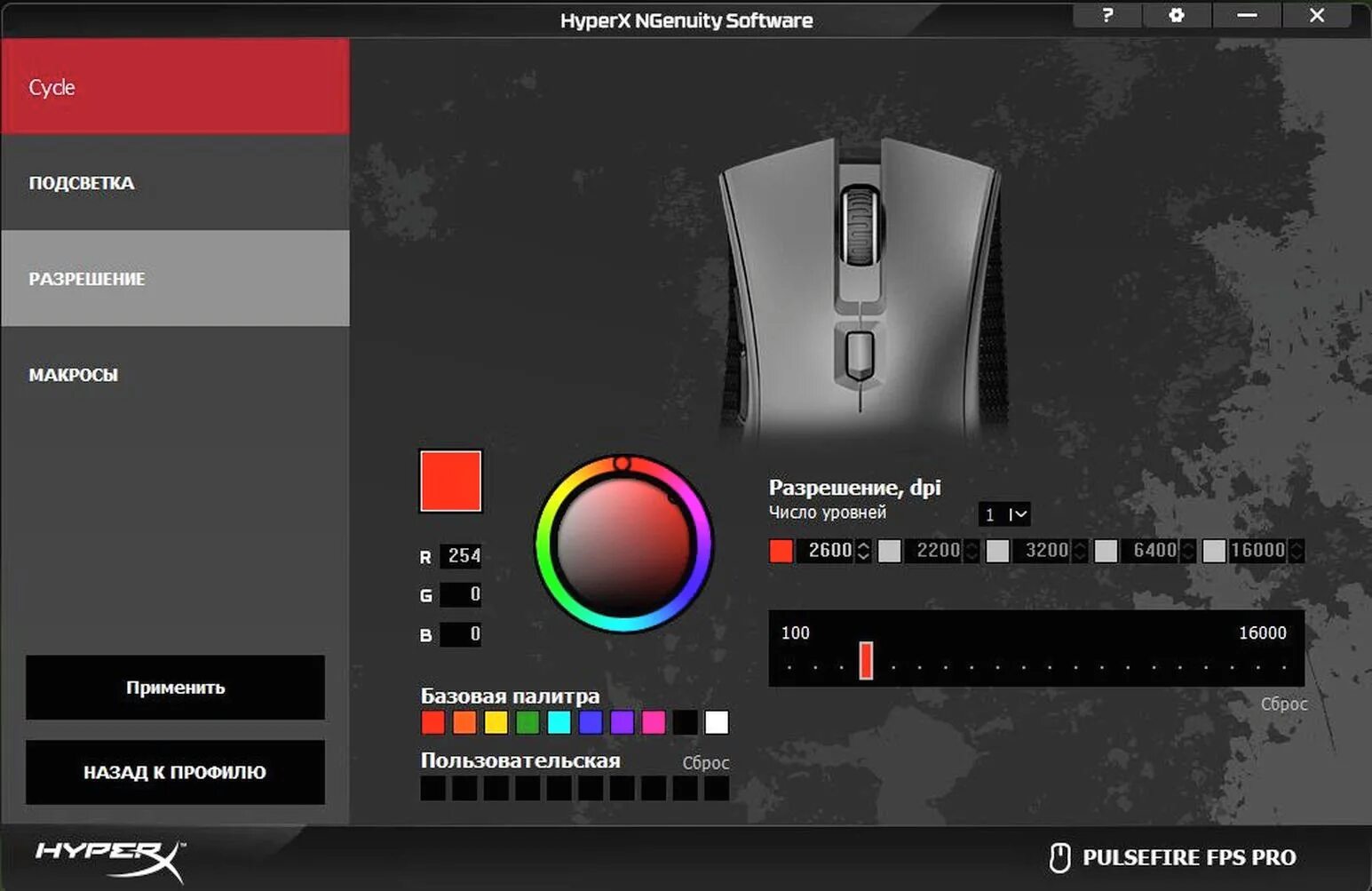Click the 3200 DPI value field
1372x891 pixels.
1043,551
